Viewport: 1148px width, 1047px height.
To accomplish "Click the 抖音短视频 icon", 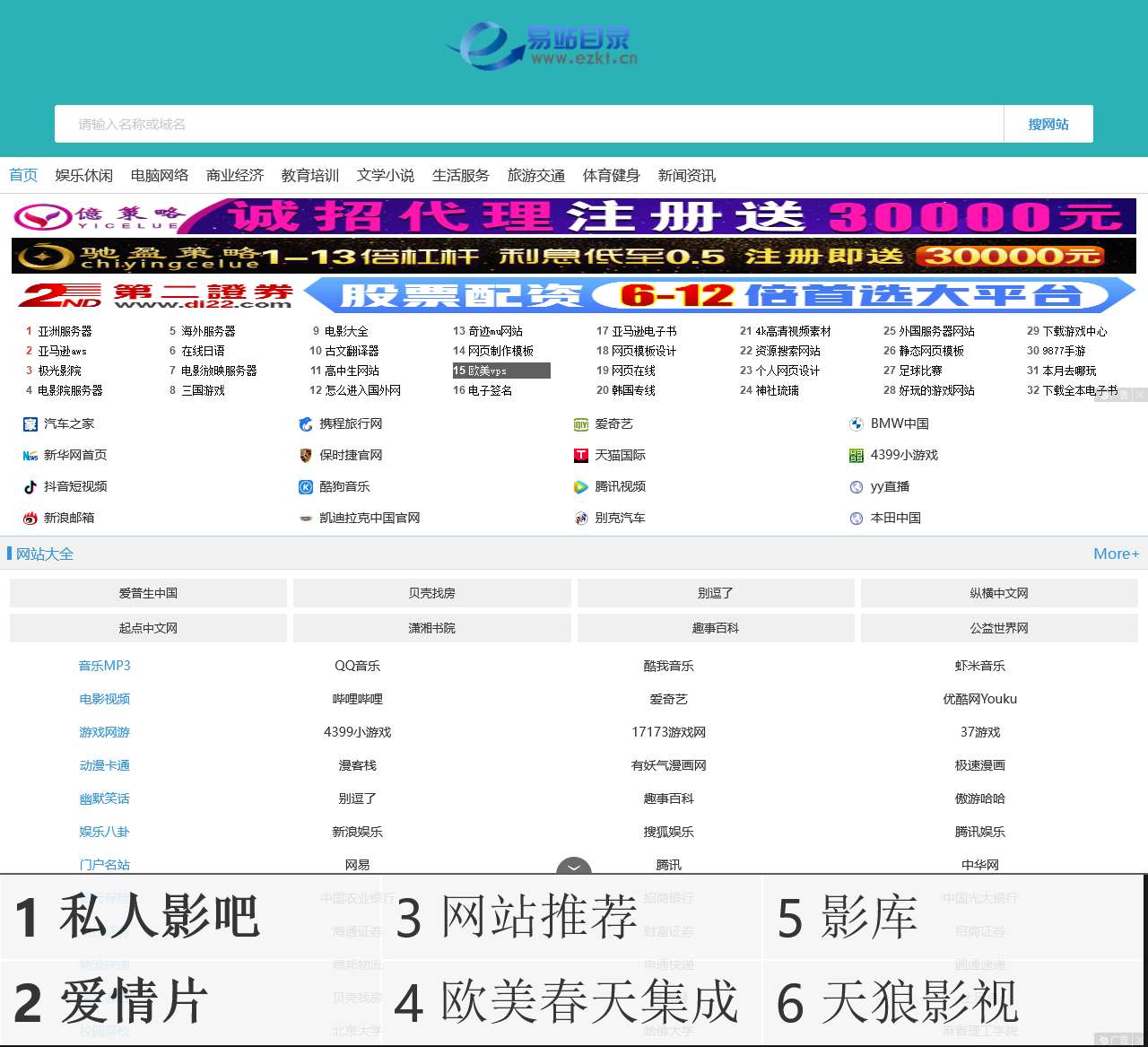I will (30, 487).
